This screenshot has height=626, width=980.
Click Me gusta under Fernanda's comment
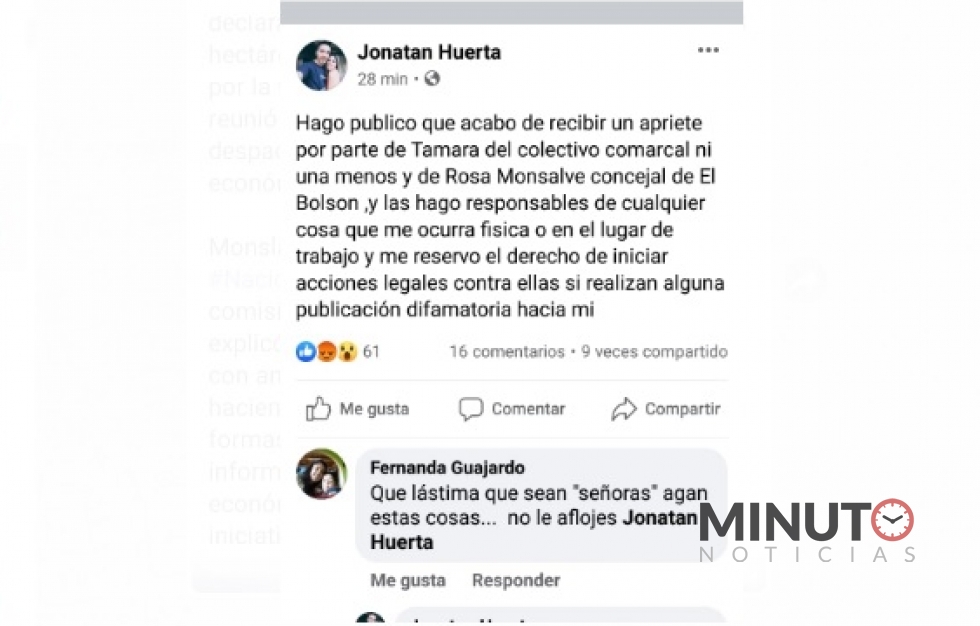tap(408, 580)
